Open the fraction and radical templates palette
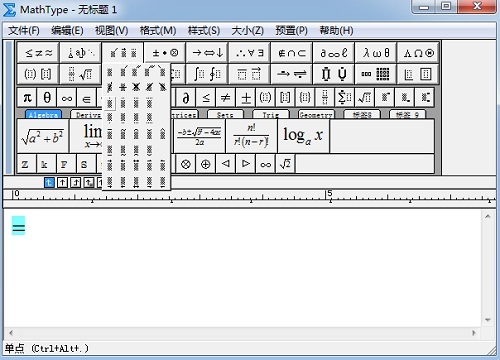The image size is (500, 360). point(81,74)
